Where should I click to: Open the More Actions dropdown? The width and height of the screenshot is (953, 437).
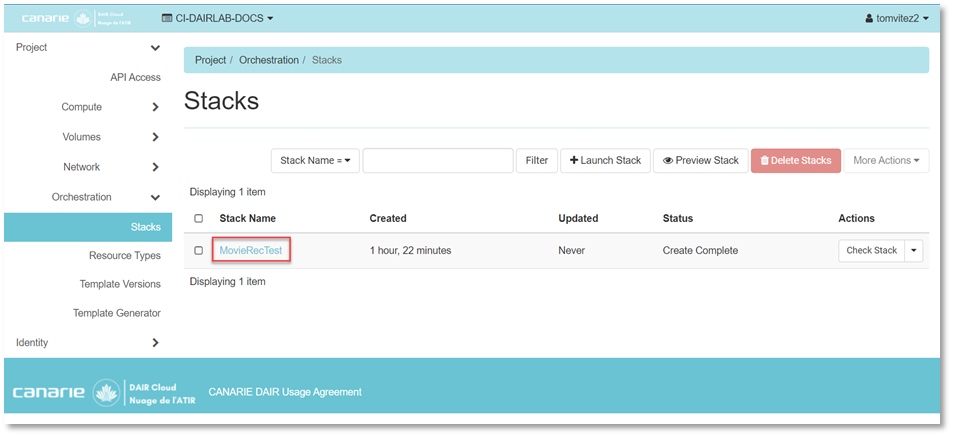(x=885, y=161)
